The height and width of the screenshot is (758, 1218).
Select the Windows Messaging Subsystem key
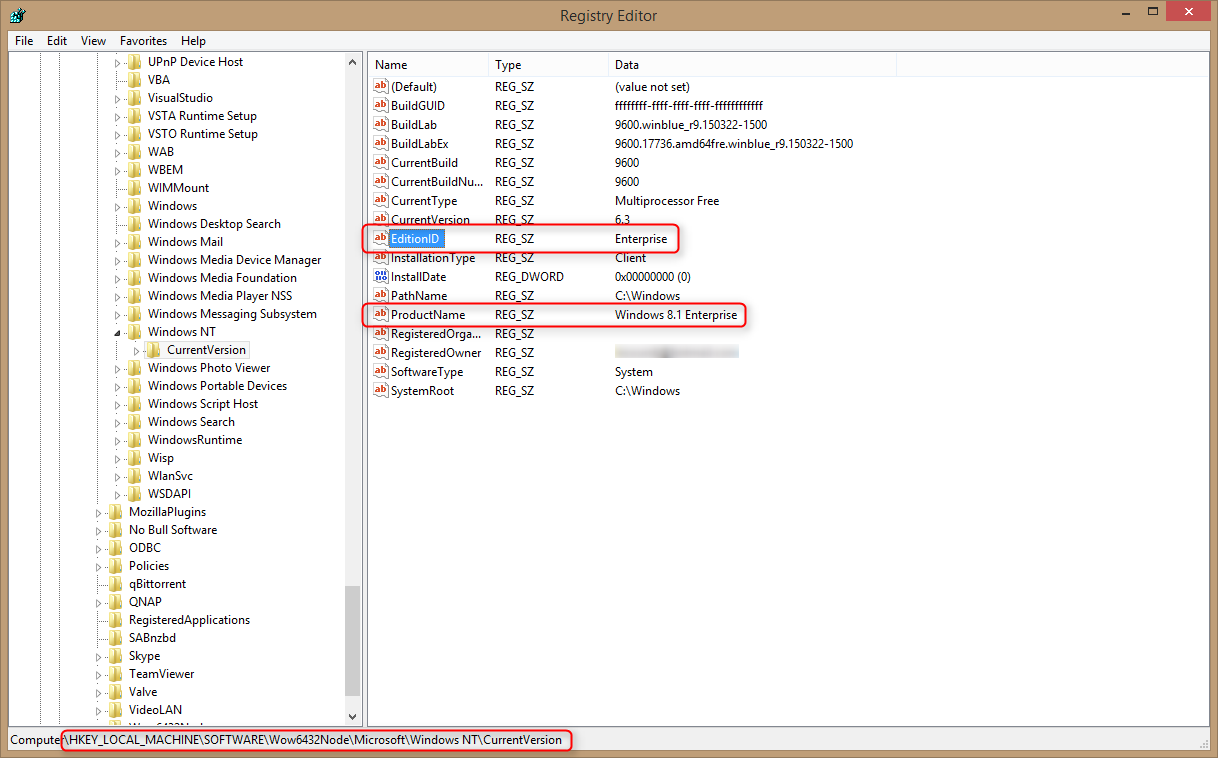[232, 314]
